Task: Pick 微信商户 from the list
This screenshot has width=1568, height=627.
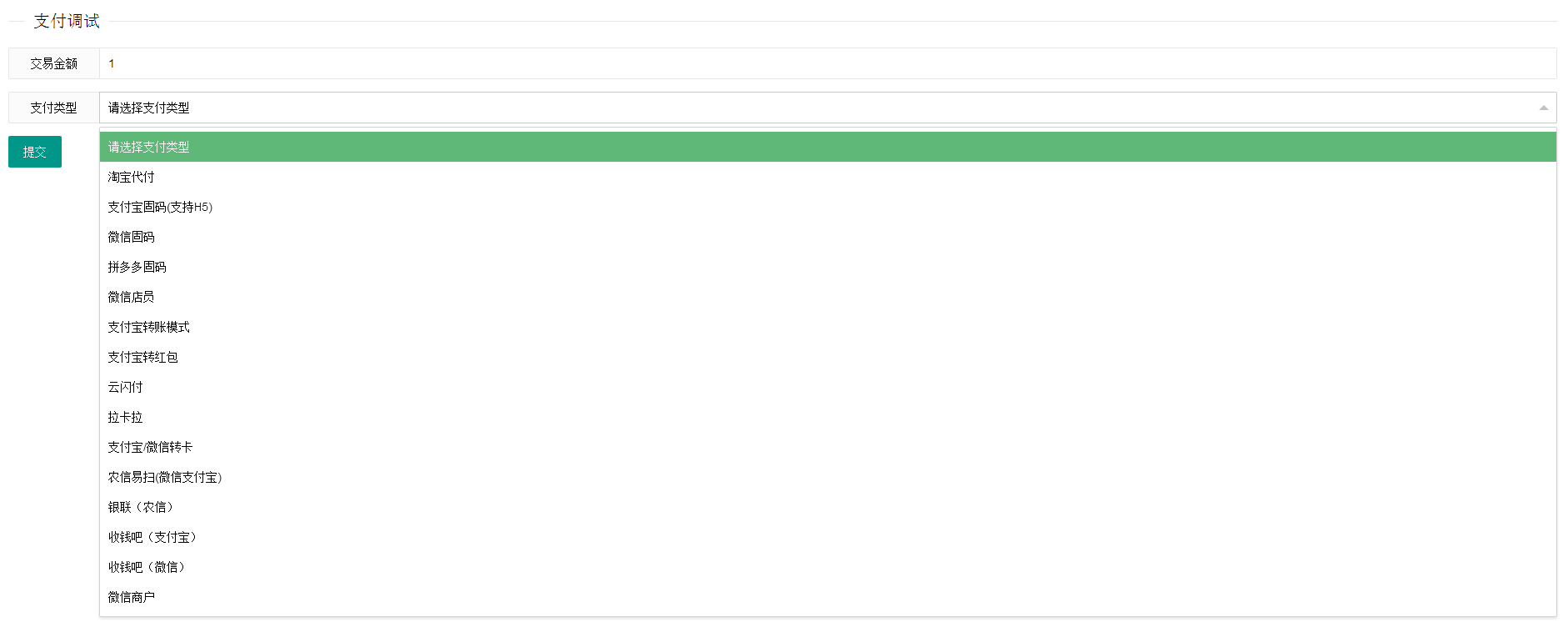Action: (132, 597)
